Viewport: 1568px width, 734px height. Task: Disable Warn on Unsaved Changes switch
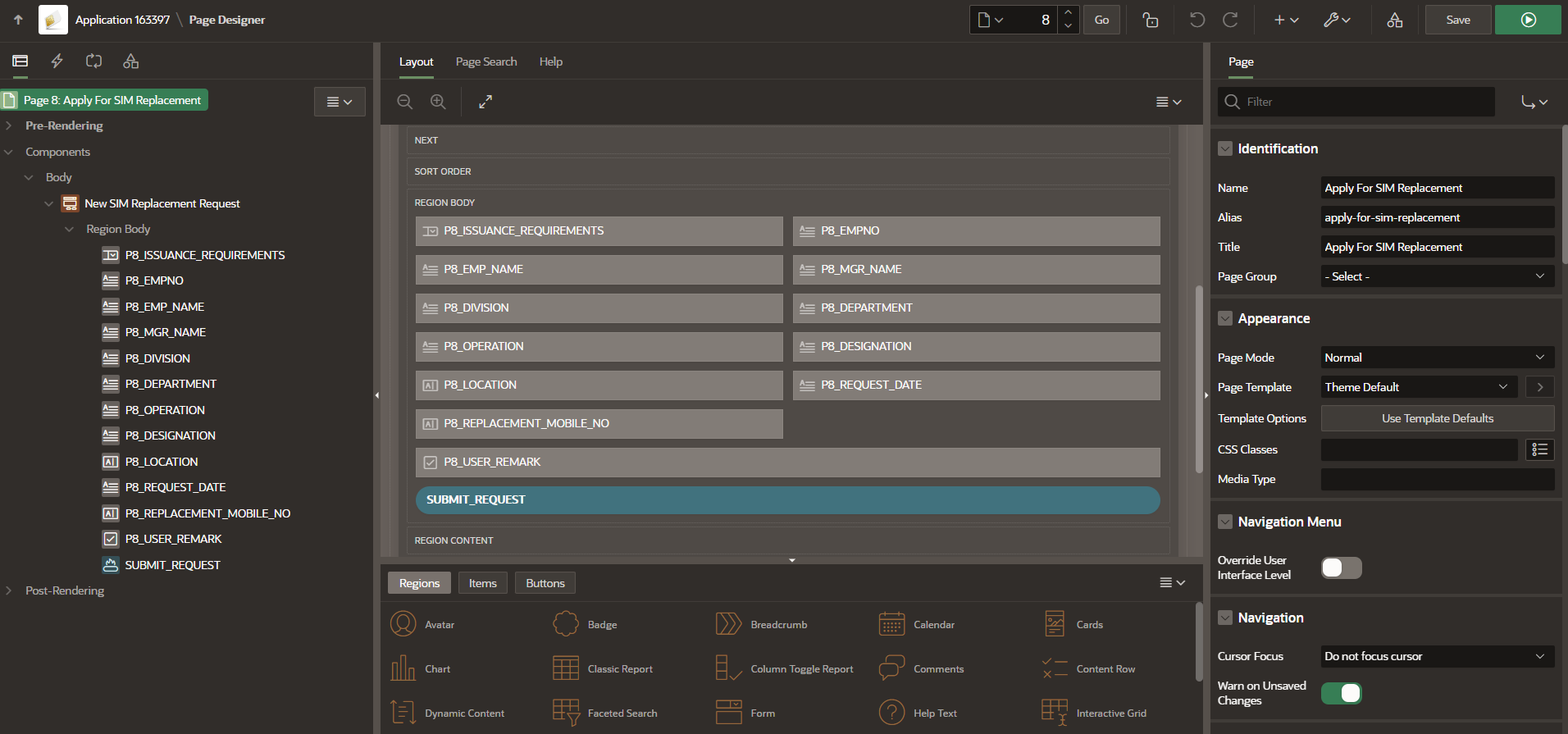1341,693
